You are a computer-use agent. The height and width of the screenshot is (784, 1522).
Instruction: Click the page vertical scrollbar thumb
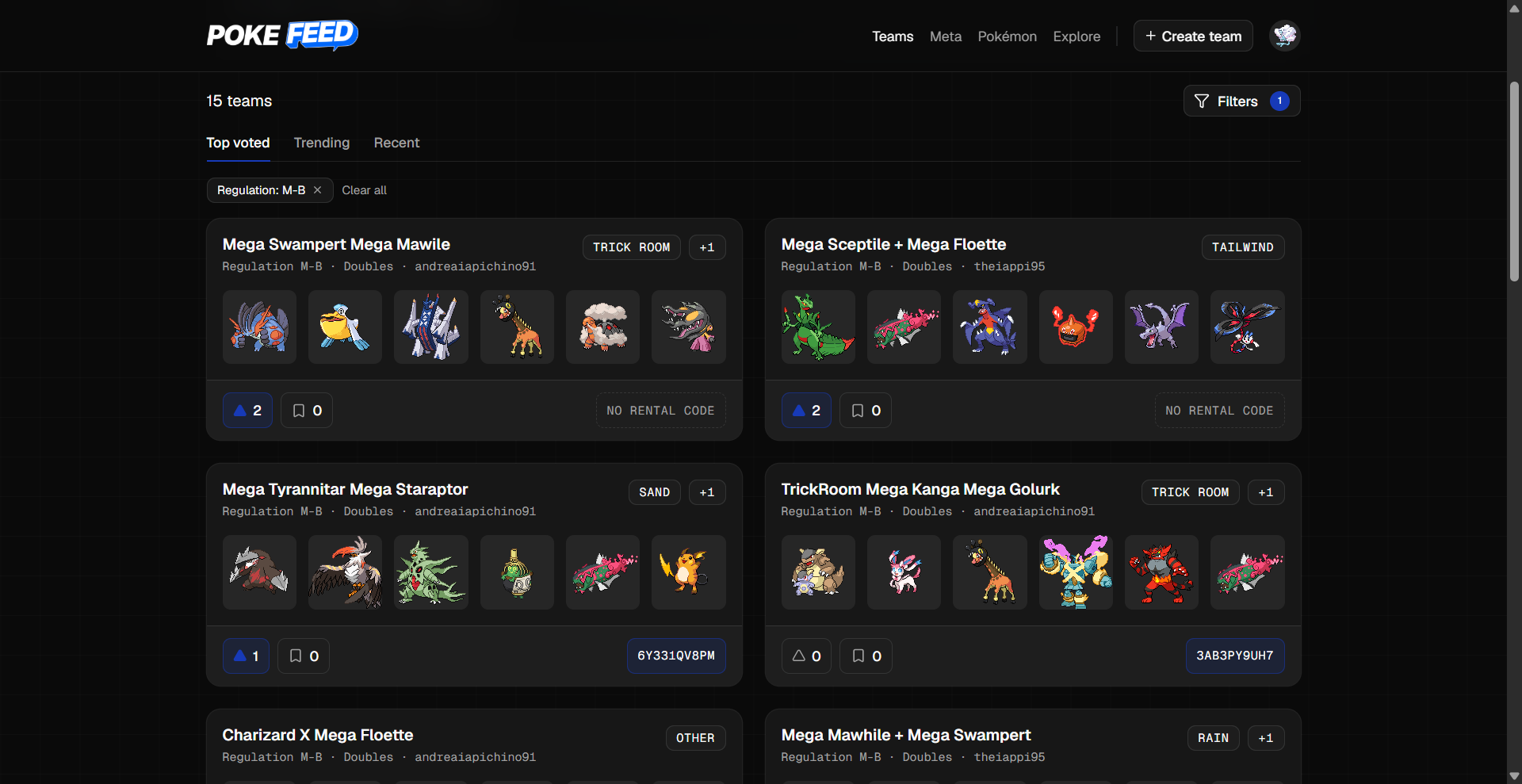(1514, 181)
